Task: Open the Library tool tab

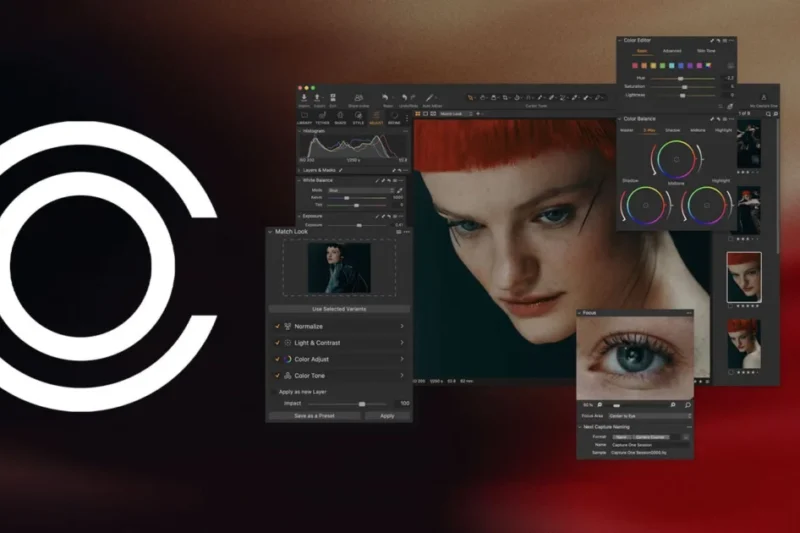Action: coord(304,117)
